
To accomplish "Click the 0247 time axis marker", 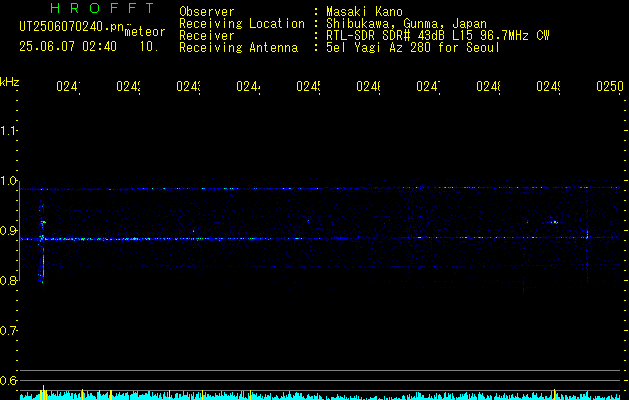I will (428, 86).
